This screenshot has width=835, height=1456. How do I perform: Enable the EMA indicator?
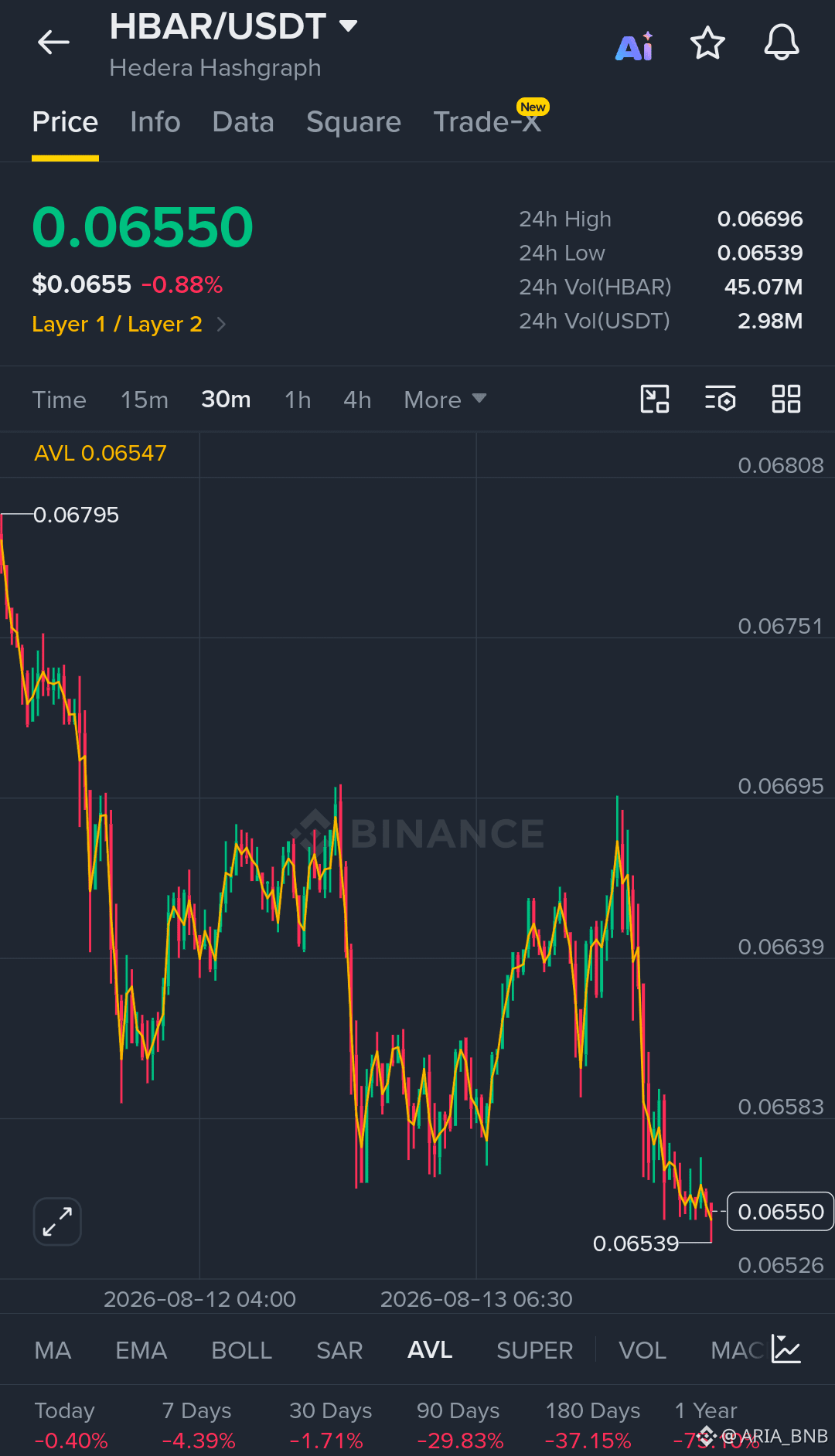click(141, 1350)
